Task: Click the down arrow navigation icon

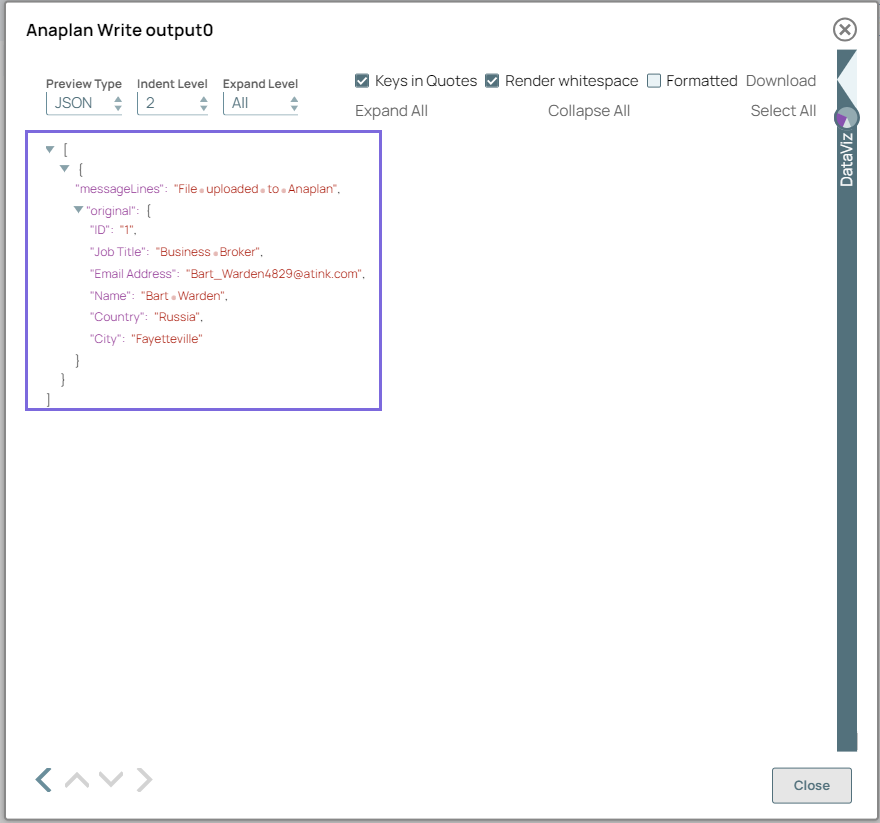Action: 110,779
